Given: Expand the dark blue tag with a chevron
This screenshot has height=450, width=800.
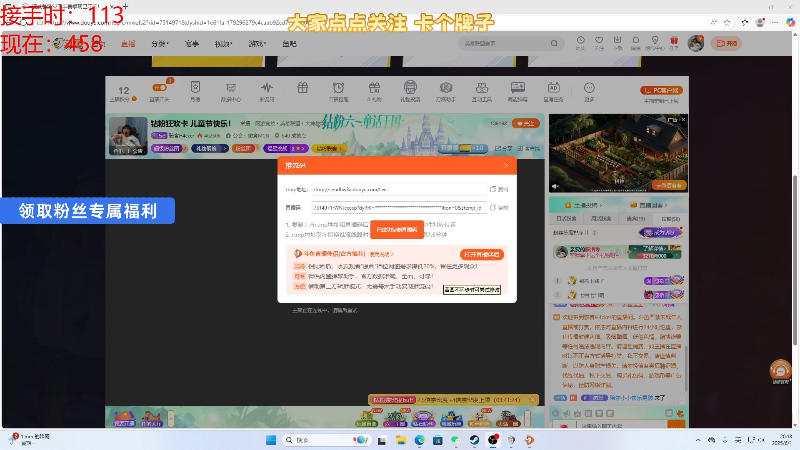Looking at the screenshot, I should click(x=209, y=148).
